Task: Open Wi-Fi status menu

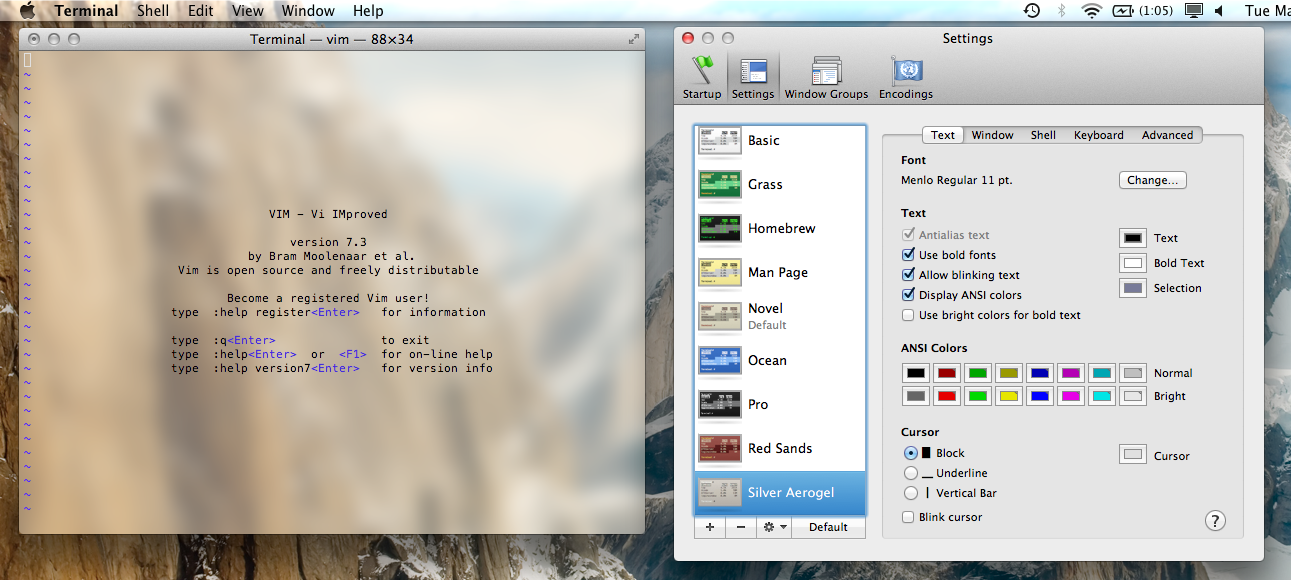Action: coord(1091,11)
